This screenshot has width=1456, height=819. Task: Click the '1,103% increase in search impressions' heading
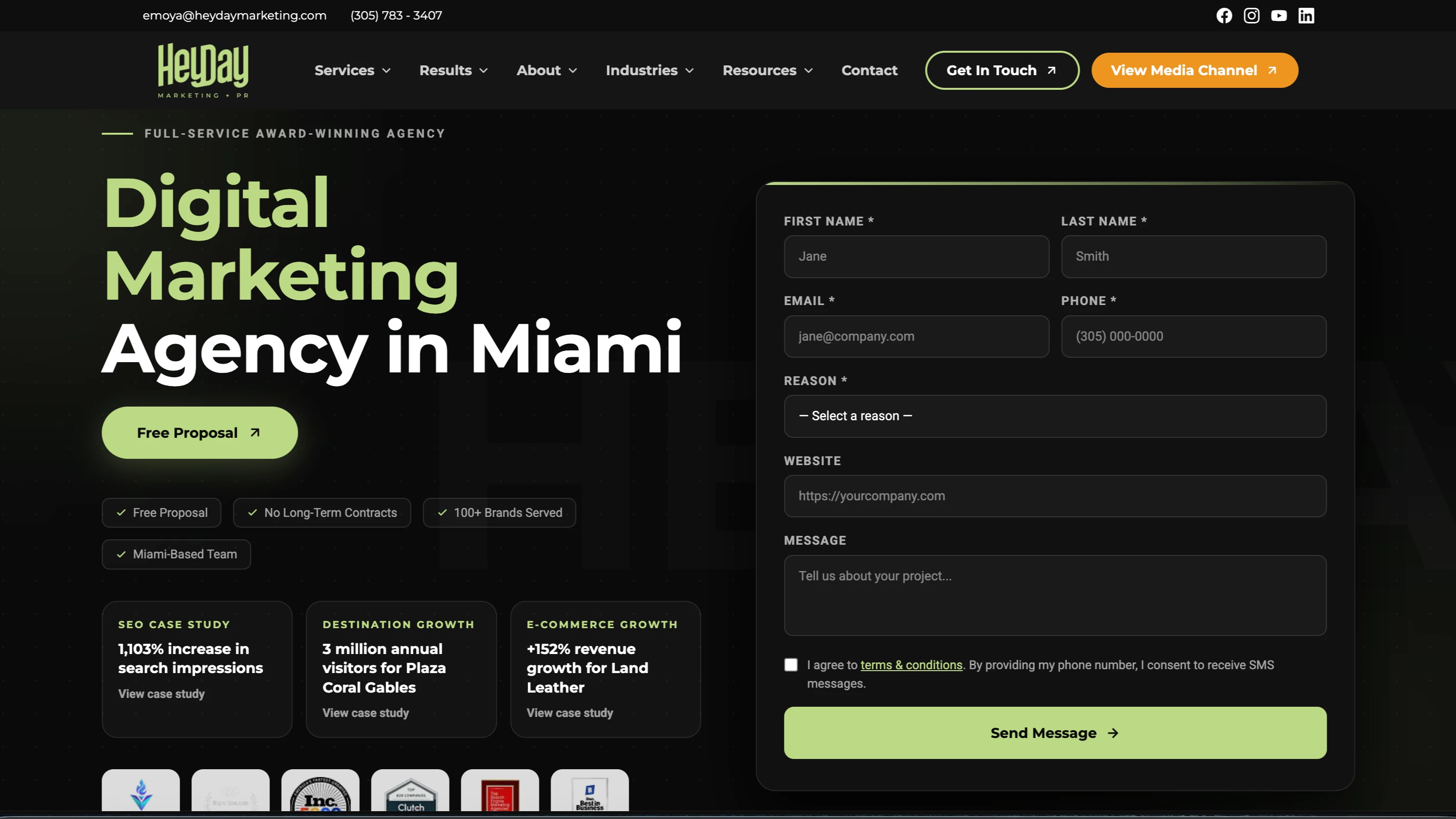click(x=190, y=658)
